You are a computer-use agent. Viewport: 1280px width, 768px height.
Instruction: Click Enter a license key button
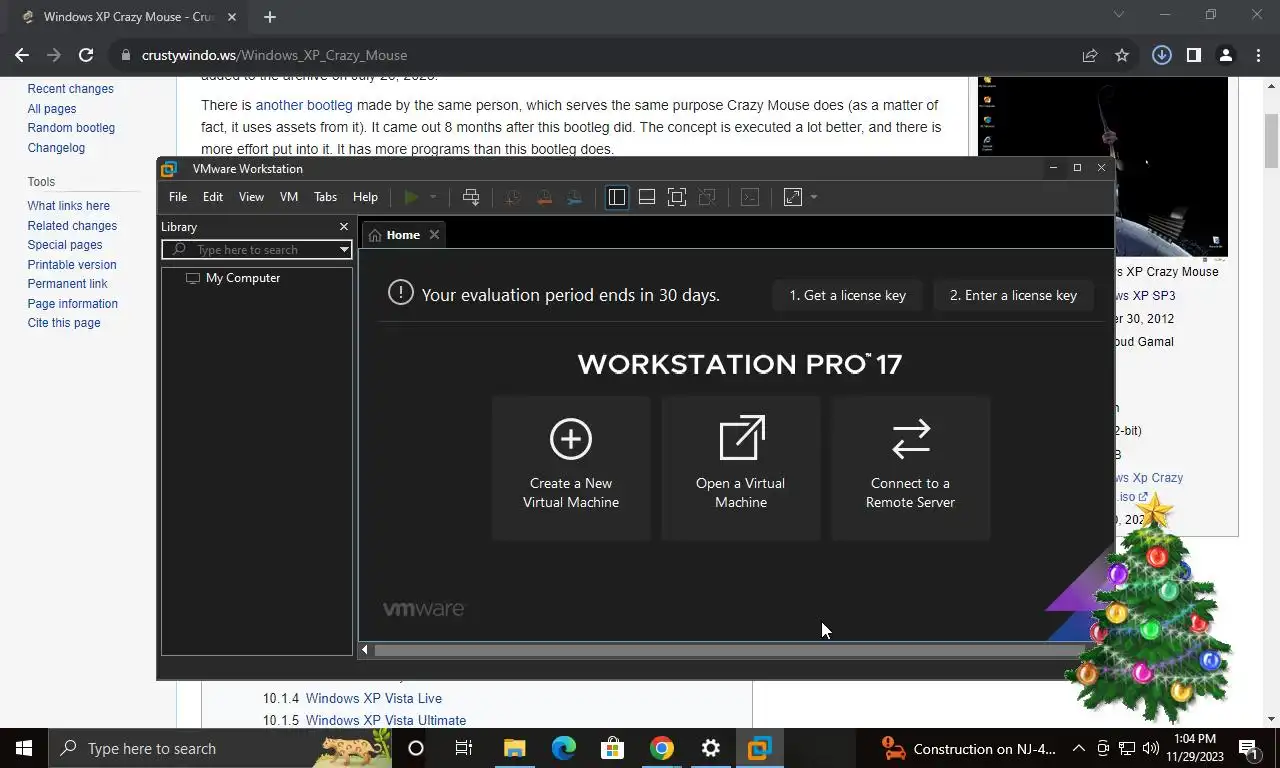(1013, 295)
